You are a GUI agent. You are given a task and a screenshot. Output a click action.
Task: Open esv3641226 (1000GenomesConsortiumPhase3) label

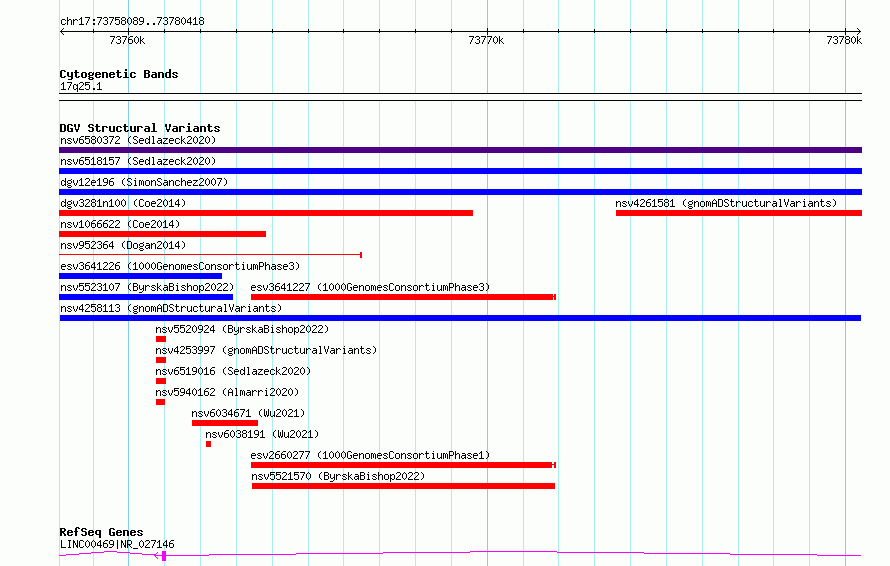[180, 266]
